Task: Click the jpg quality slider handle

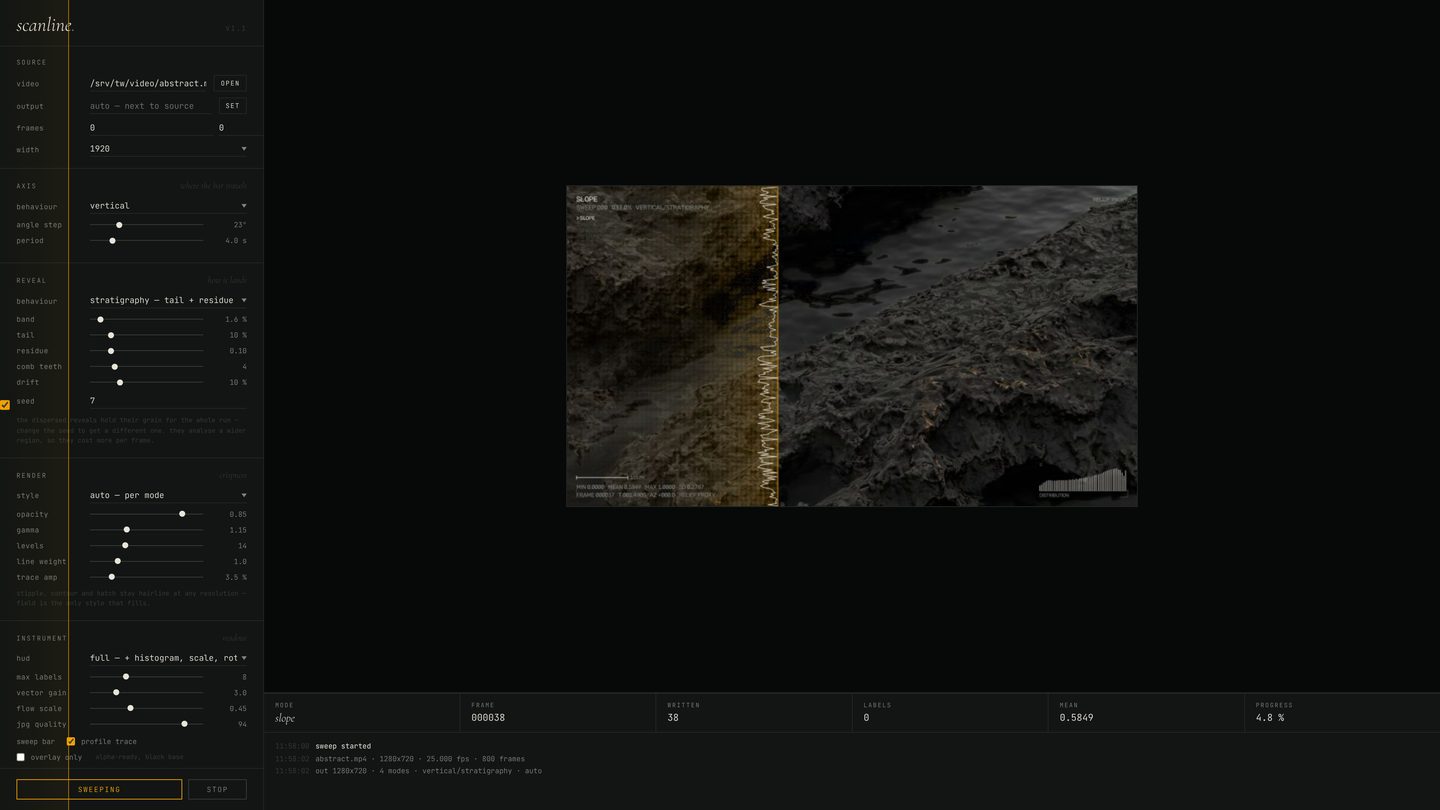Action: pyautogui.click(x=184, y=724)
